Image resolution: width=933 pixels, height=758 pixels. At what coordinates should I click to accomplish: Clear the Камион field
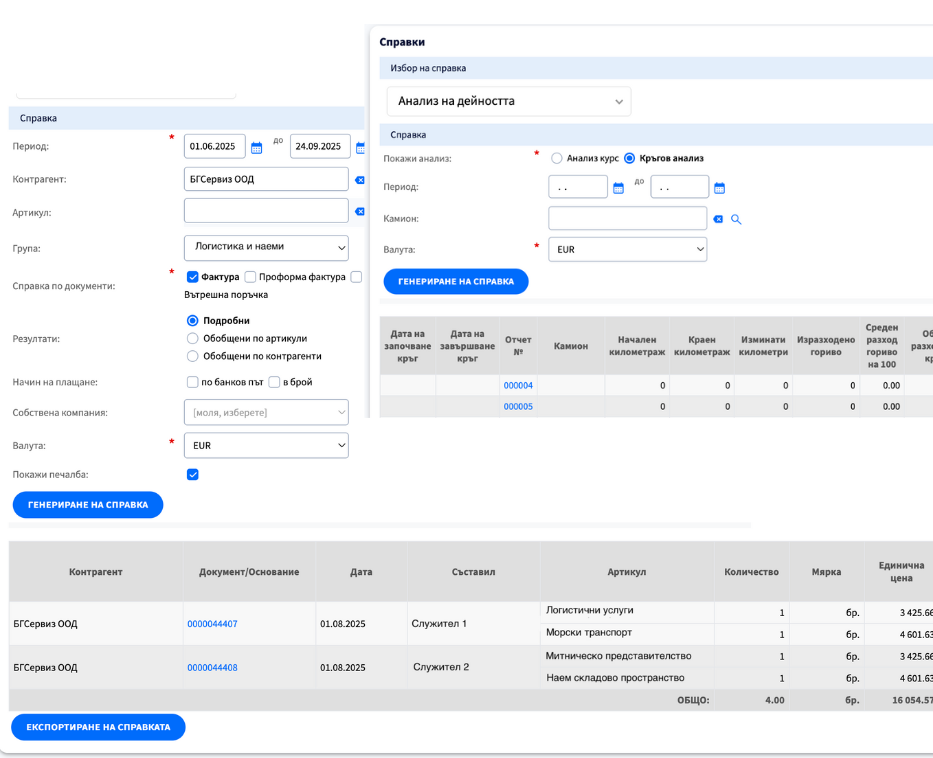pyautogui.click(x=717, y=219)
